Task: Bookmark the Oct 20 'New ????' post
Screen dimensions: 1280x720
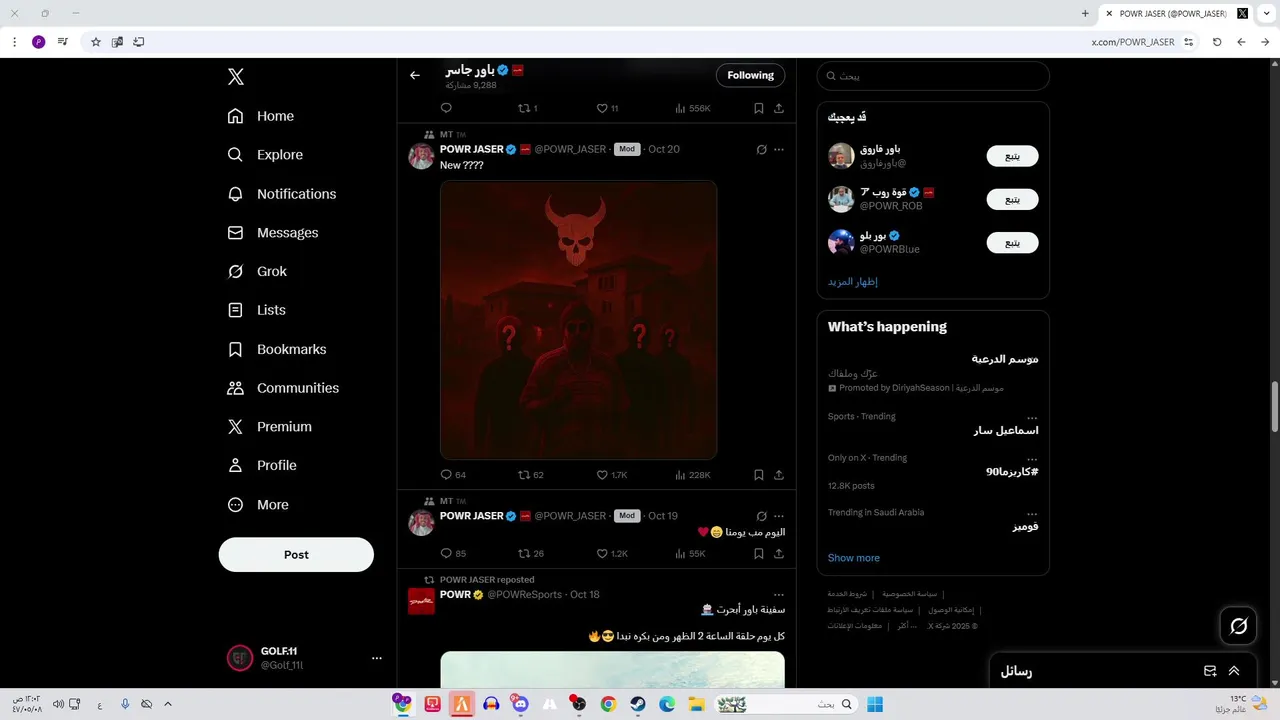Action: 759,475
